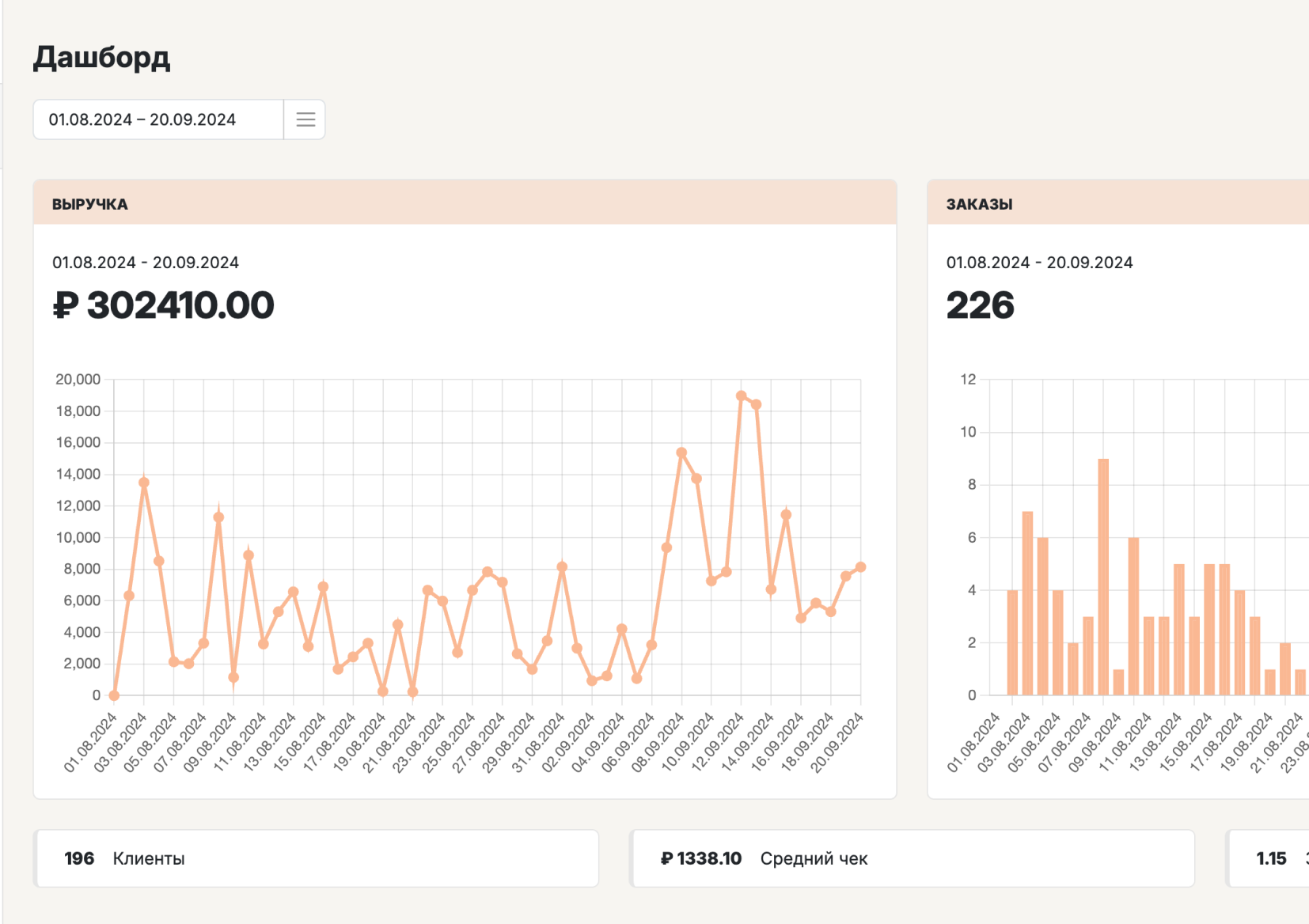The width and height of the screenshot is (1309, 924).
Task: Open the Заказы card header
Action: tap(1117, 203)
